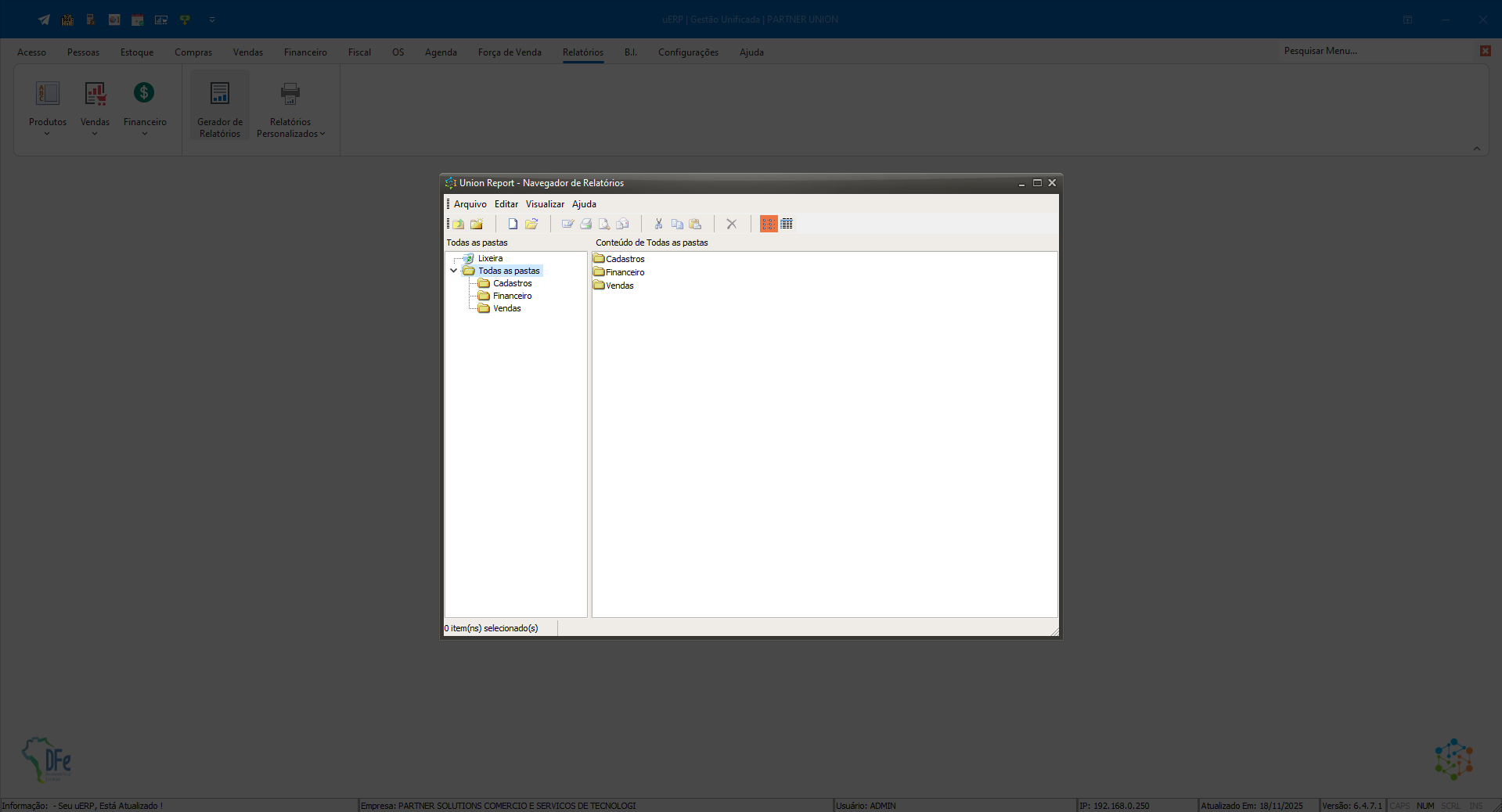Click the printer icon in report toolbar
The height and width of the screenshot is (812, 1502).
(x=585, y=225)
